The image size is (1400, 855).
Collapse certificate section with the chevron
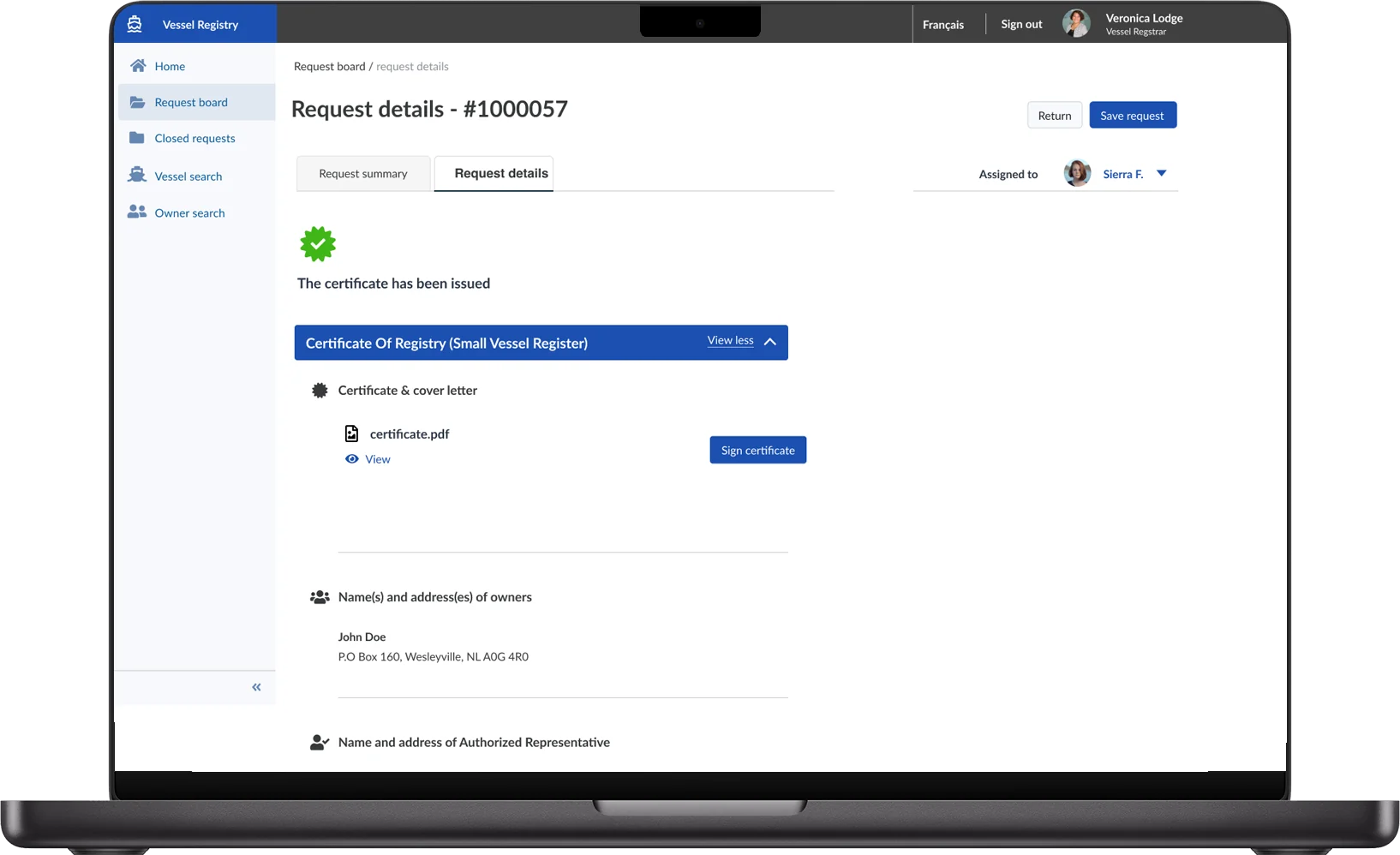click(x=770, y=342)
